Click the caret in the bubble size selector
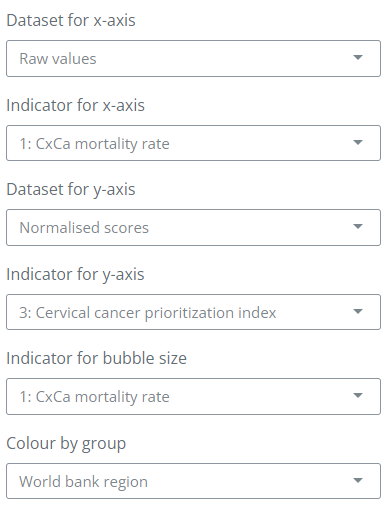Viewport: 389px width, 515px height. click(x=358, y=396)
